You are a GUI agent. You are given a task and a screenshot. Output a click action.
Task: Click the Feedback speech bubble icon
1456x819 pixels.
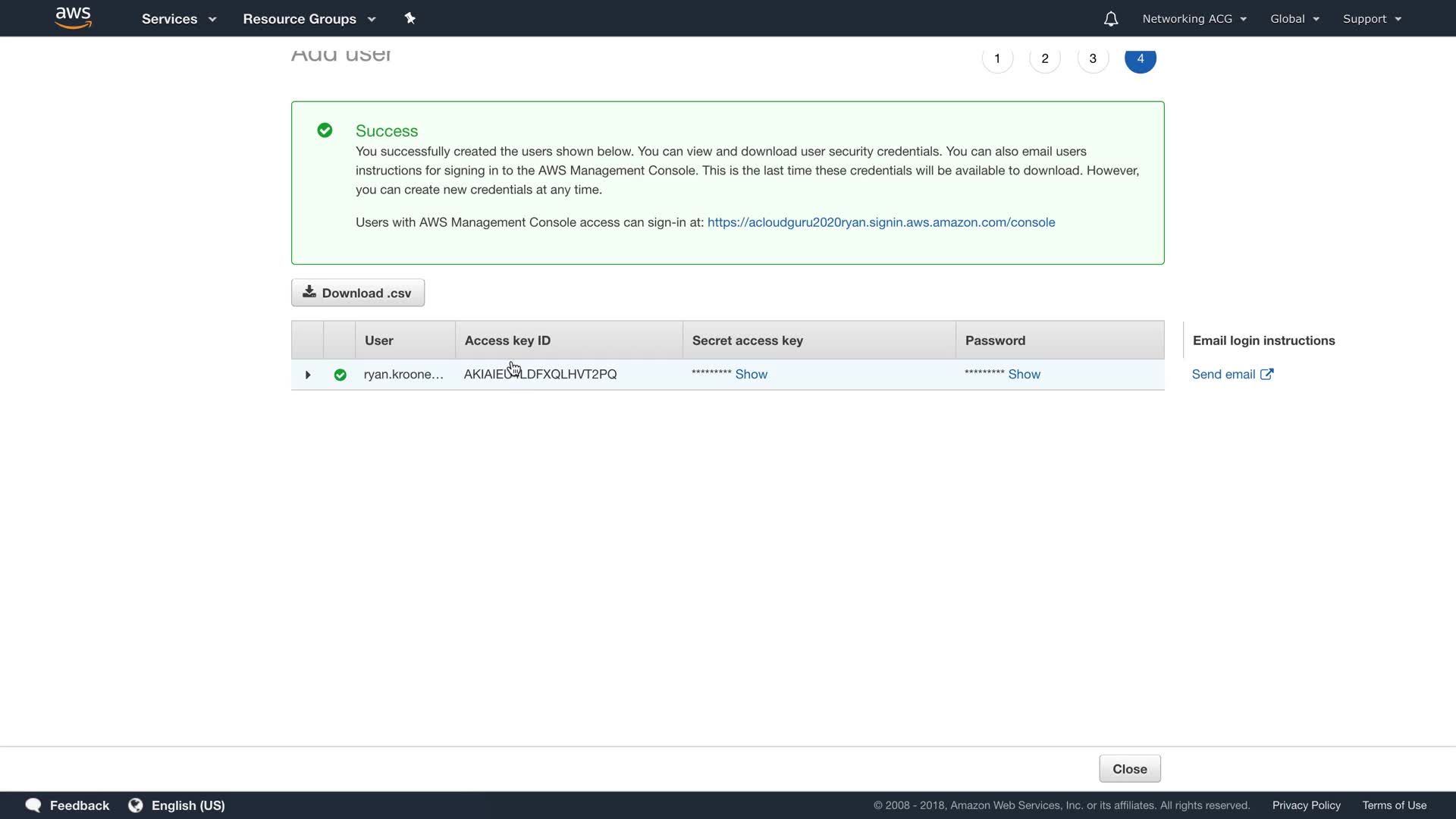33,805
